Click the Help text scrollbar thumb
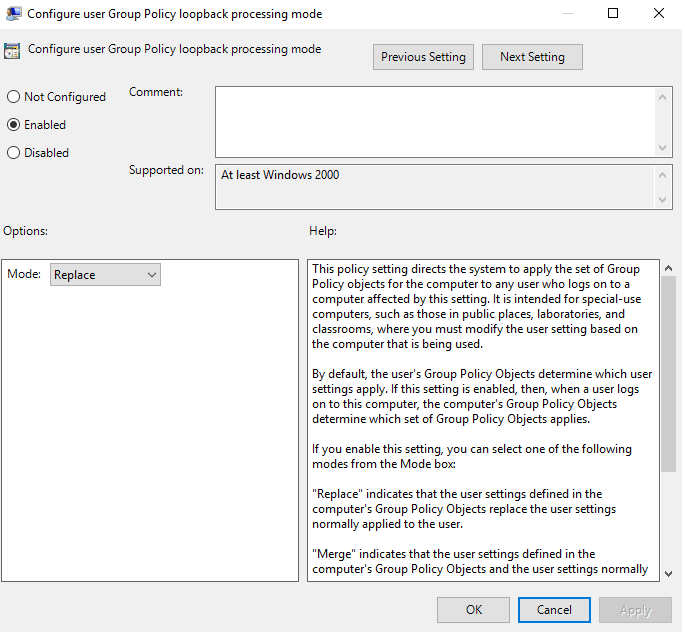Image resolution: width=685 pixels, height=635 pixels. coord(668,370)
